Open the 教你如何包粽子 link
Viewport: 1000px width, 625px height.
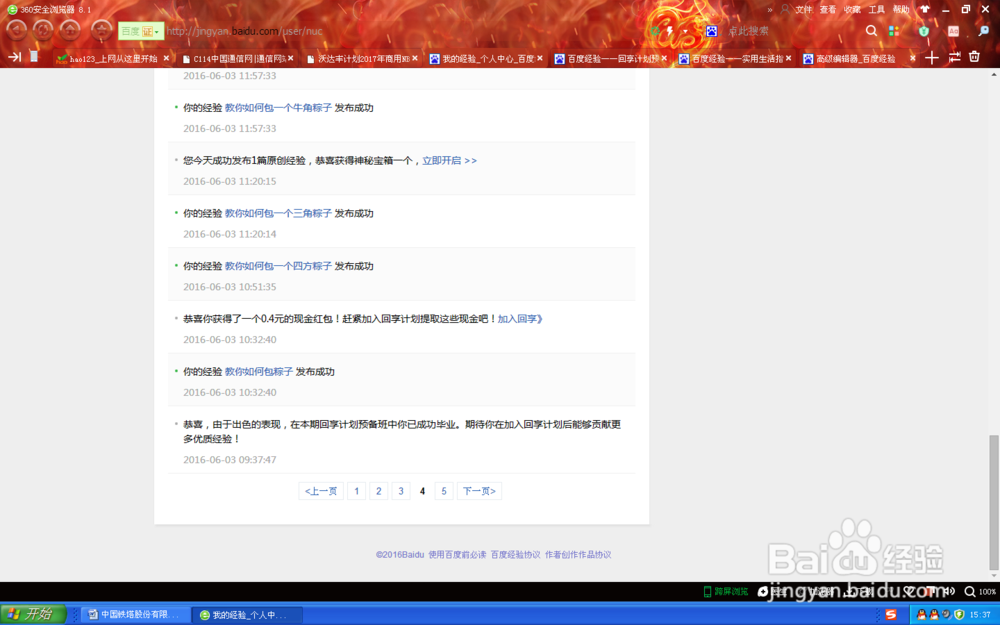point(259,372)
